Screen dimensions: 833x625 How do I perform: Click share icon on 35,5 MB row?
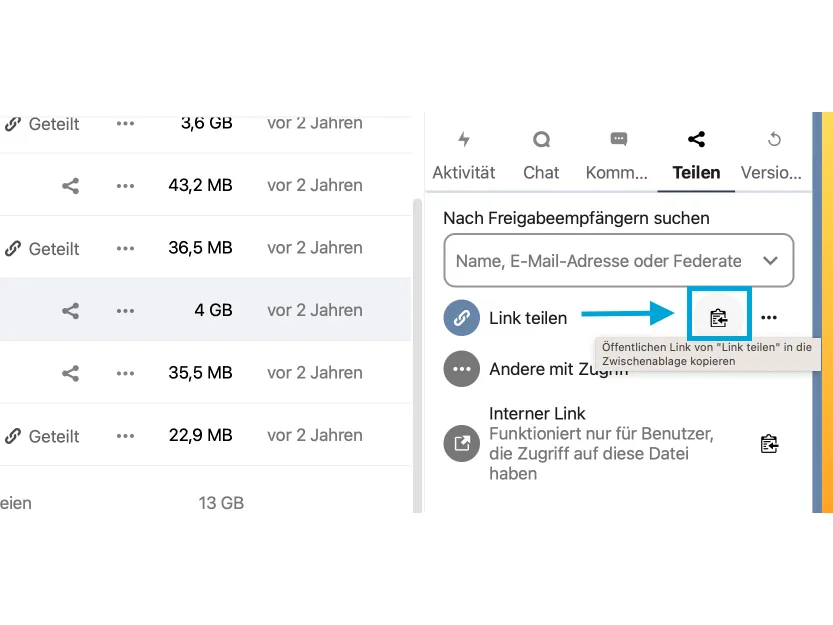point(70,373)
